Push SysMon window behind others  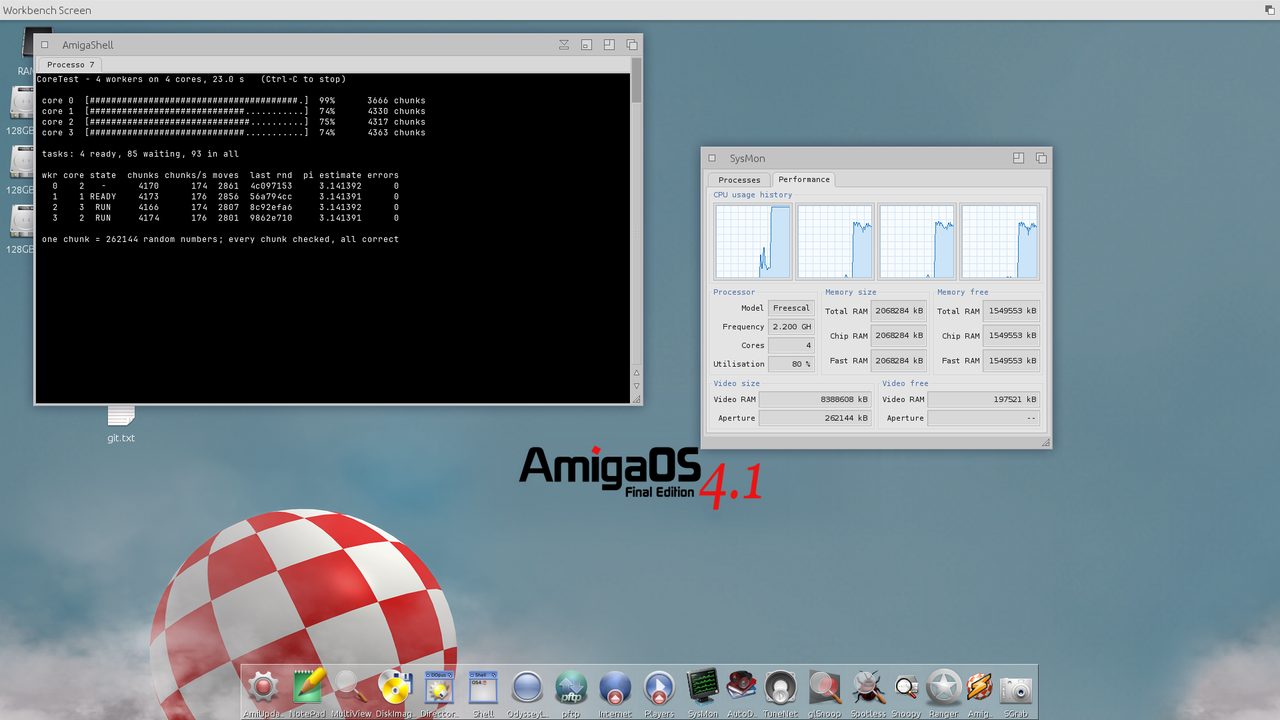tap(1041, 158)
